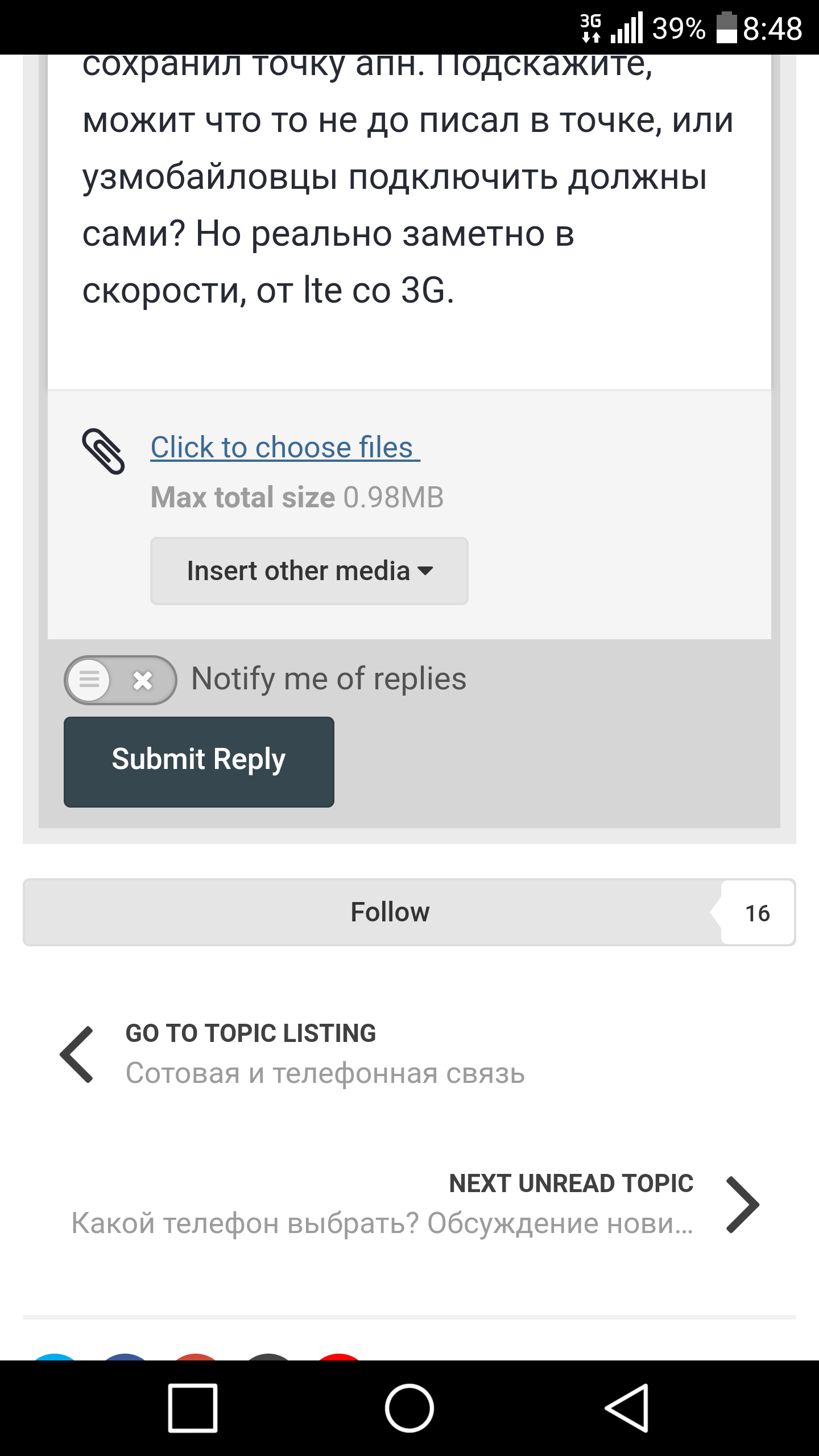This screenshot has width=819, height=1456.
Task: Select the GO TO TOPIC LISTING heading
Action: (251, 1033)
